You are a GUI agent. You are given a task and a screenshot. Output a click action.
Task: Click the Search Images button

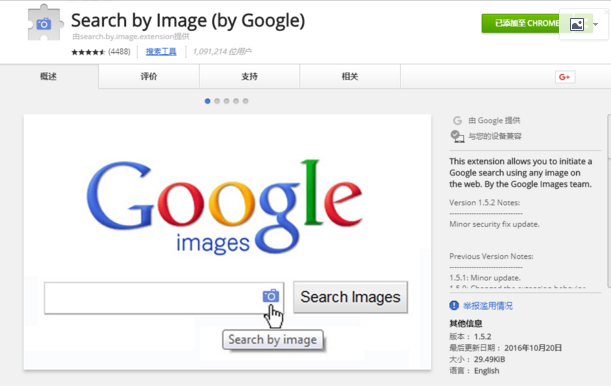coord(350,297)
